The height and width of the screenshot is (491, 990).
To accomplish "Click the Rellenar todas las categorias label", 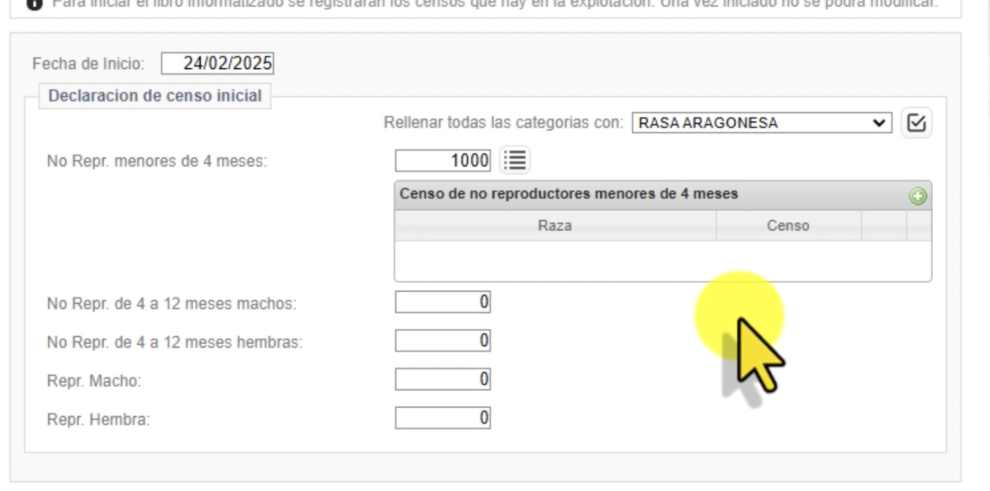I will (504, 124).
